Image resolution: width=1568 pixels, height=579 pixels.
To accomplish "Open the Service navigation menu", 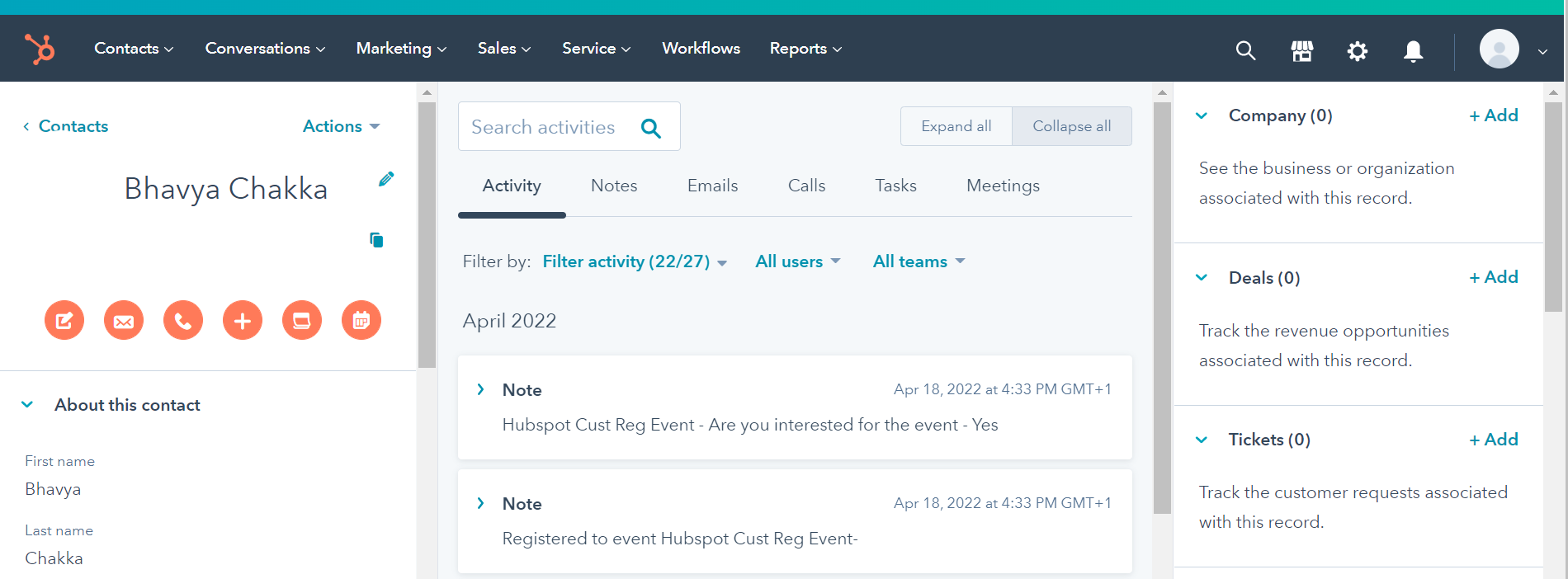I will click(596, 49).
